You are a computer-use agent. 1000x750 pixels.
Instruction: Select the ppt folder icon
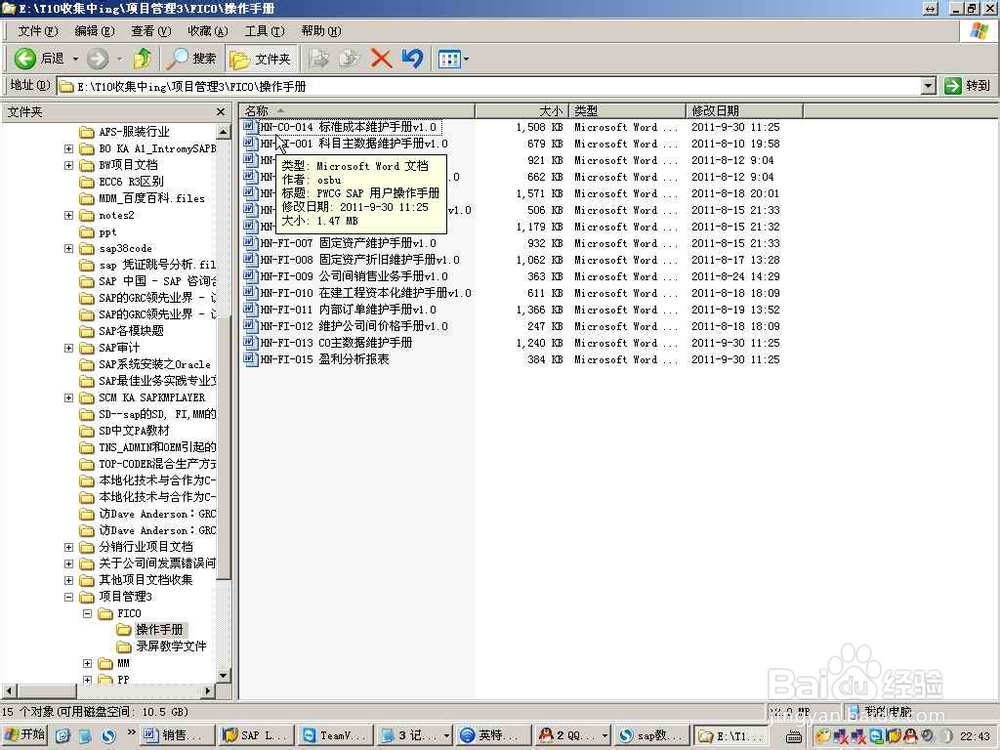tap(87, 232)
